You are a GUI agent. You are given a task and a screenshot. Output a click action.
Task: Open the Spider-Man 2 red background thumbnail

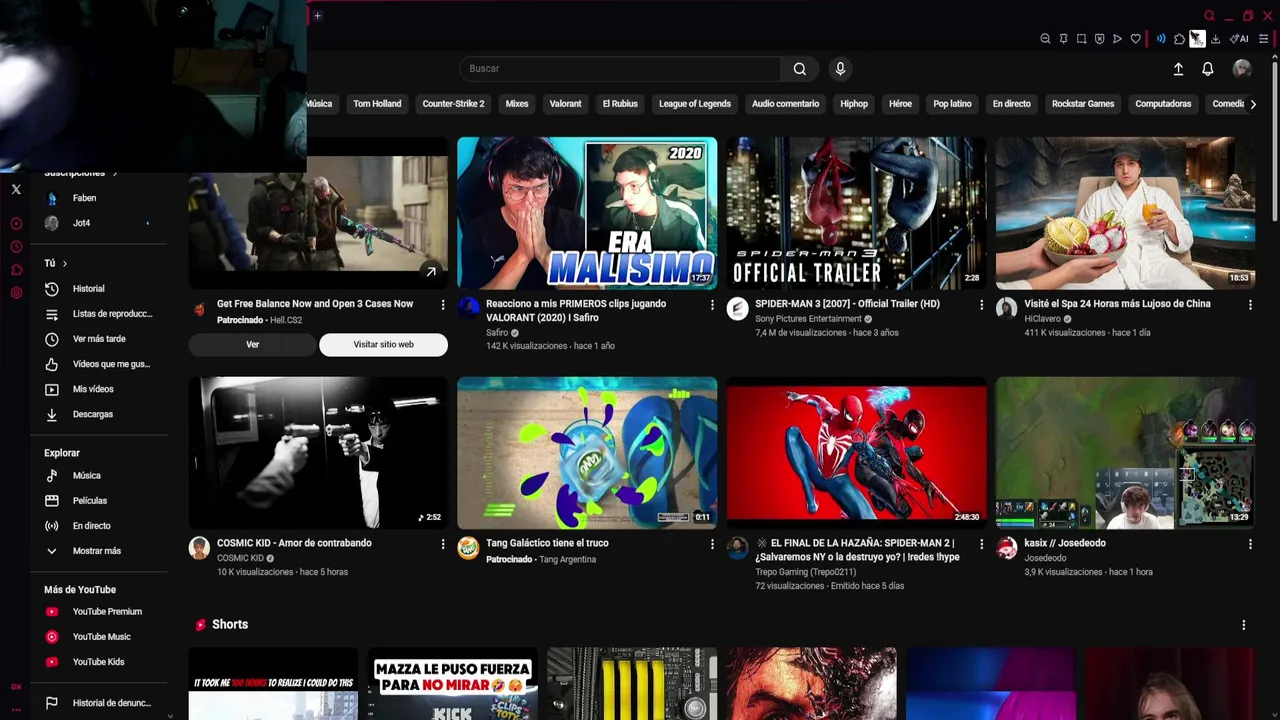856,452
